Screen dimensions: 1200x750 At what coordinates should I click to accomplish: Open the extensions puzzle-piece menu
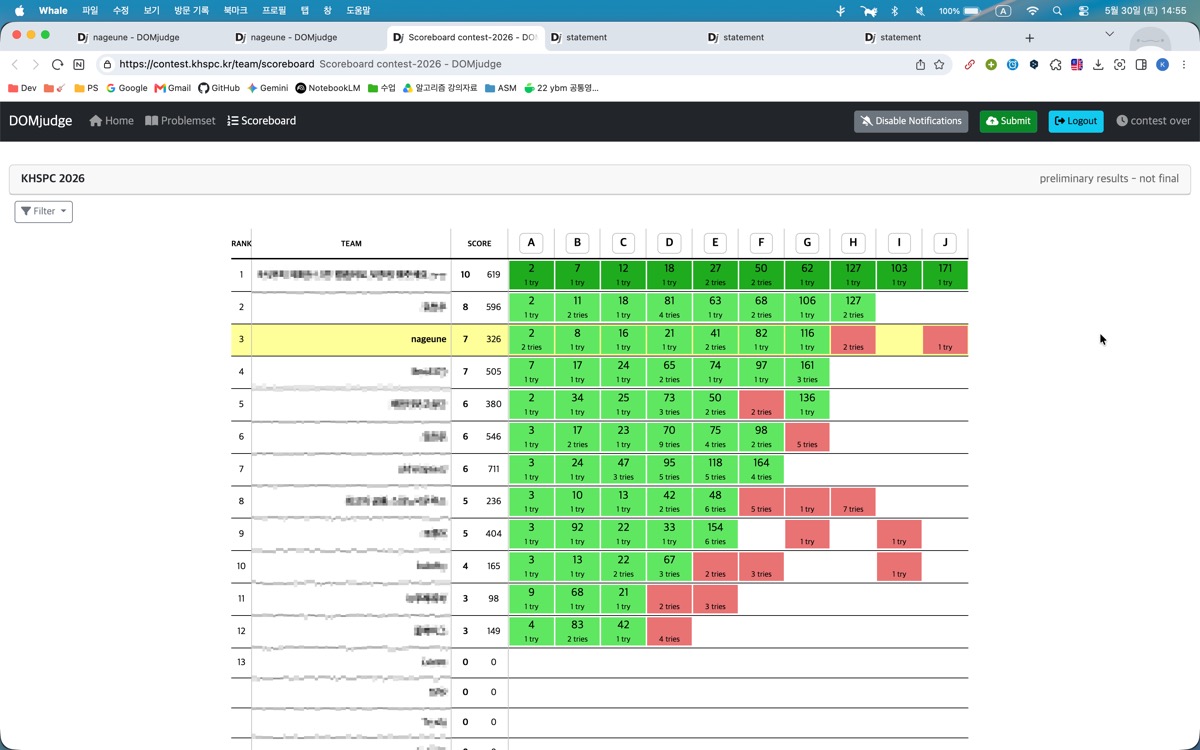click(x=1056, y=64)
